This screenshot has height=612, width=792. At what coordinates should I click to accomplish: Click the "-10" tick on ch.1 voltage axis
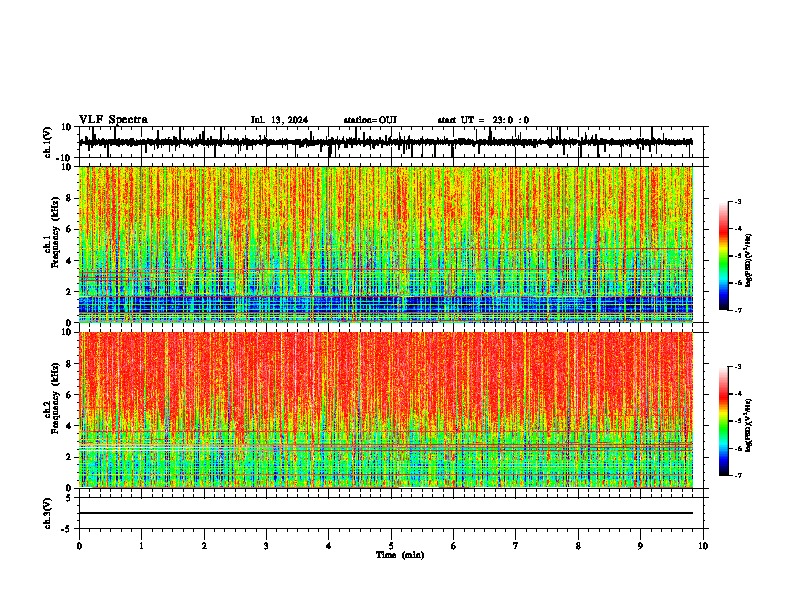pos(65,158)
